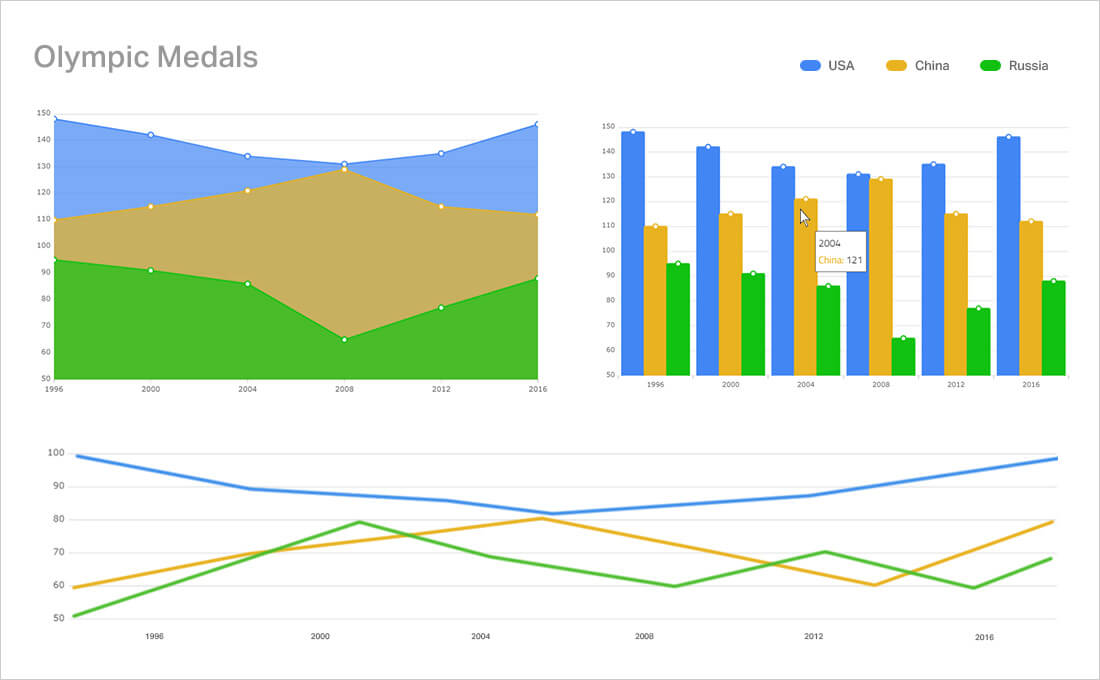This screenshot has width=1100, height=680.
Task: Click the yellow China bar for 2008
Action: (x=880, y=277)
